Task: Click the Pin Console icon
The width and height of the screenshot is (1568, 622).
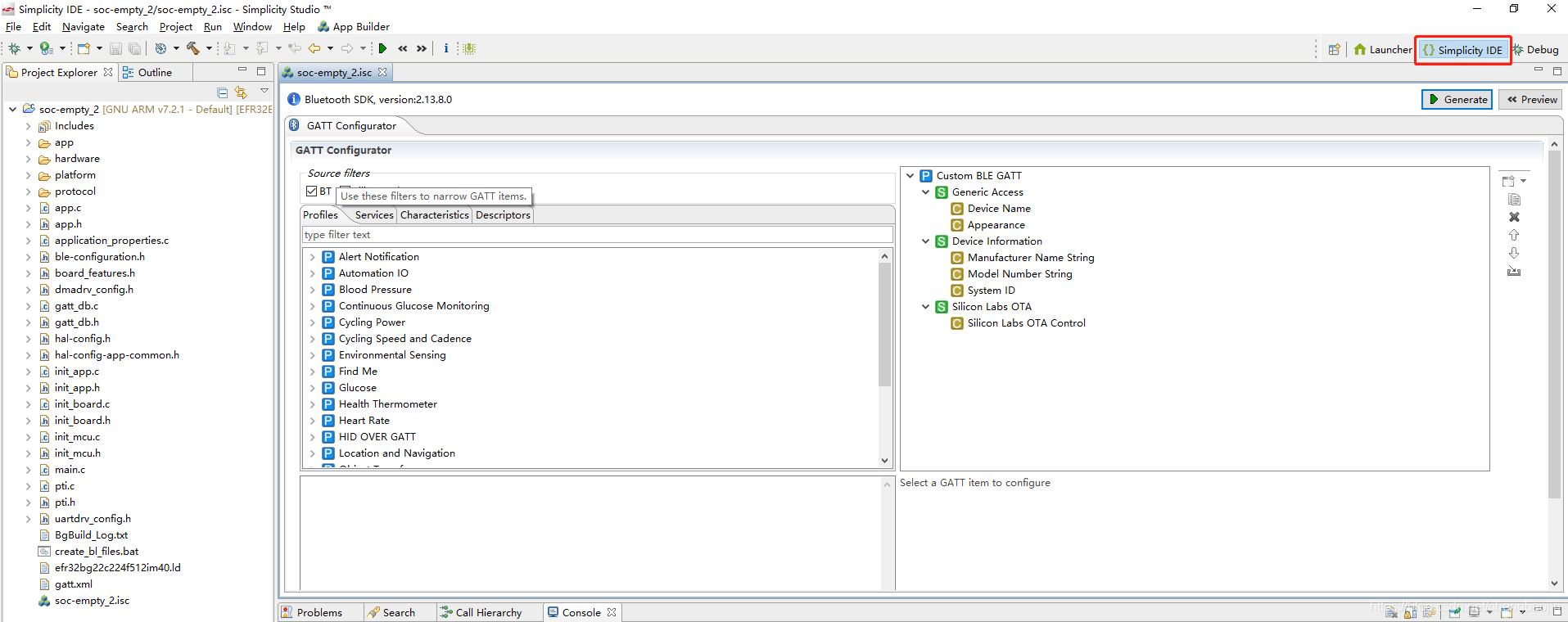Action: pyautogui.click(x=1454, y=612)
